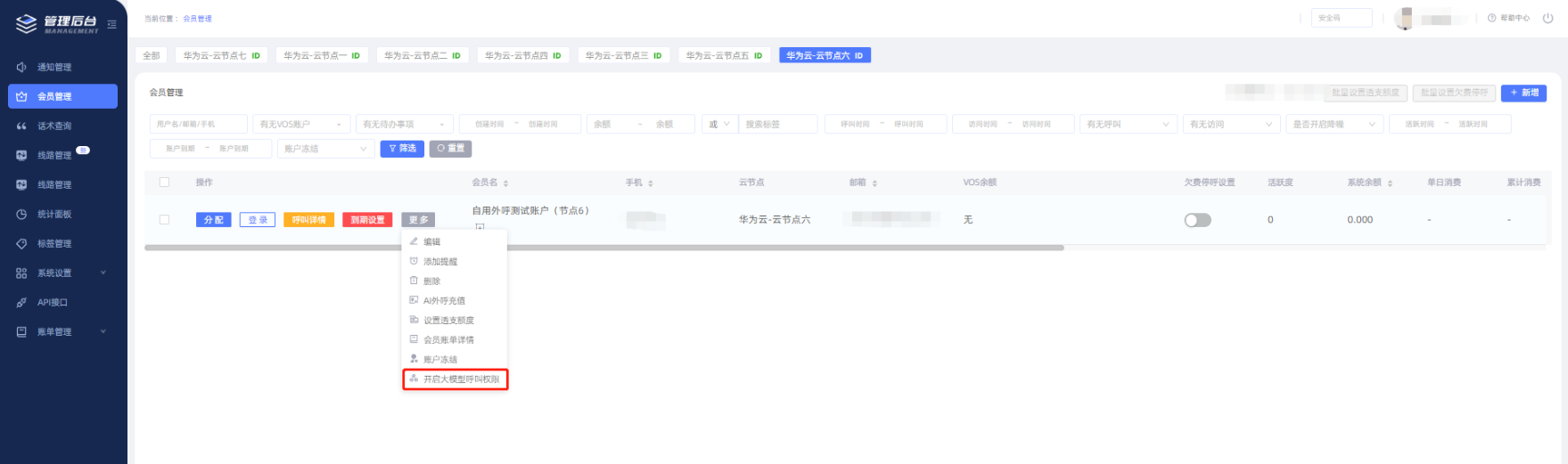
Task: Click the 标签管理 tag icon
Action: coord(21,243)
